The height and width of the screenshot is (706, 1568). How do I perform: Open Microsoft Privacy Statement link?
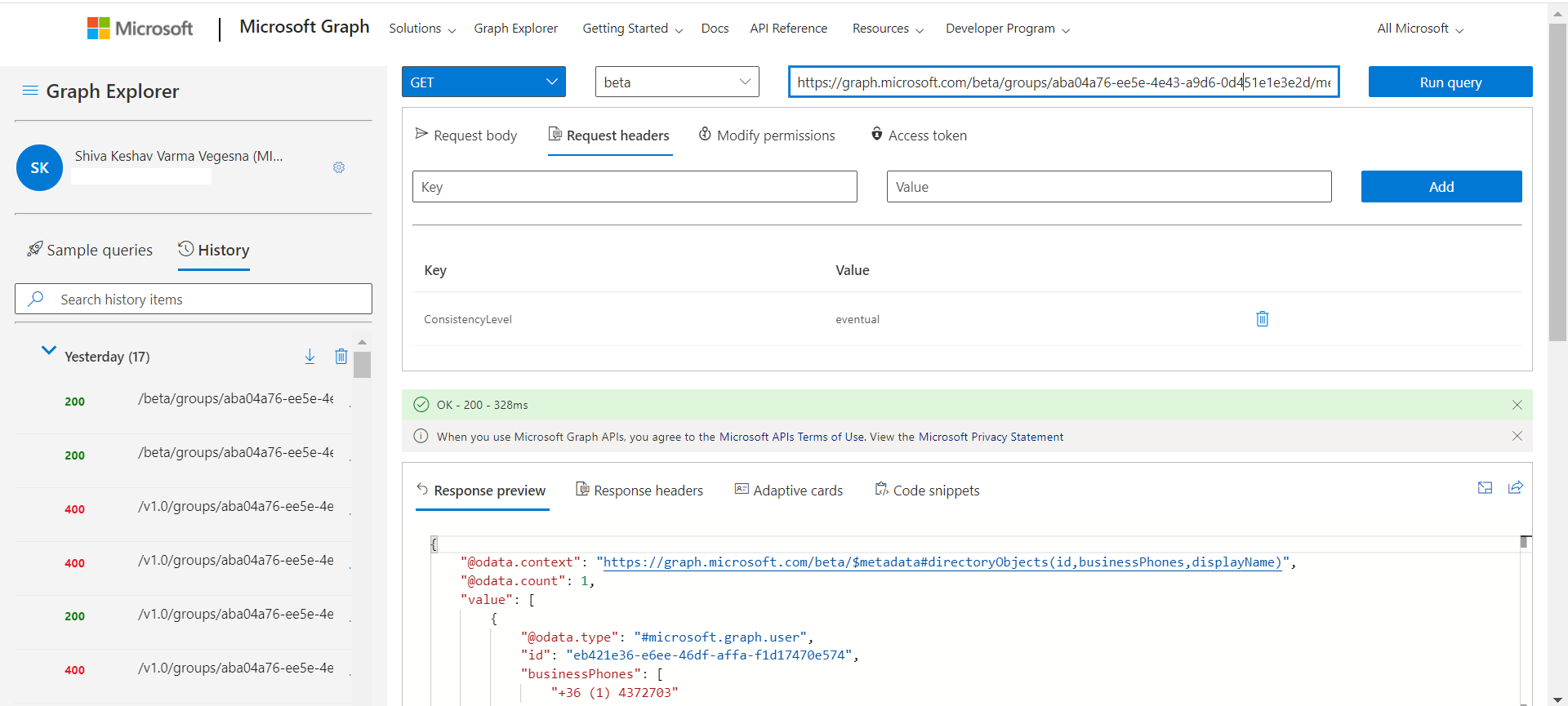pyautogui.click(x=991, y=437)
